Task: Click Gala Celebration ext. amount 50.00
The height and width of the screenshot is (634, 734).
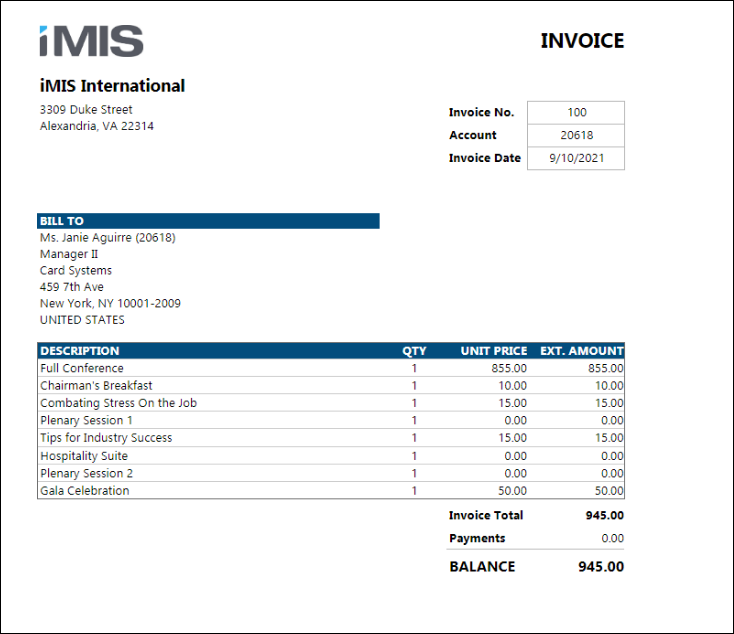Action: [609, 490]
